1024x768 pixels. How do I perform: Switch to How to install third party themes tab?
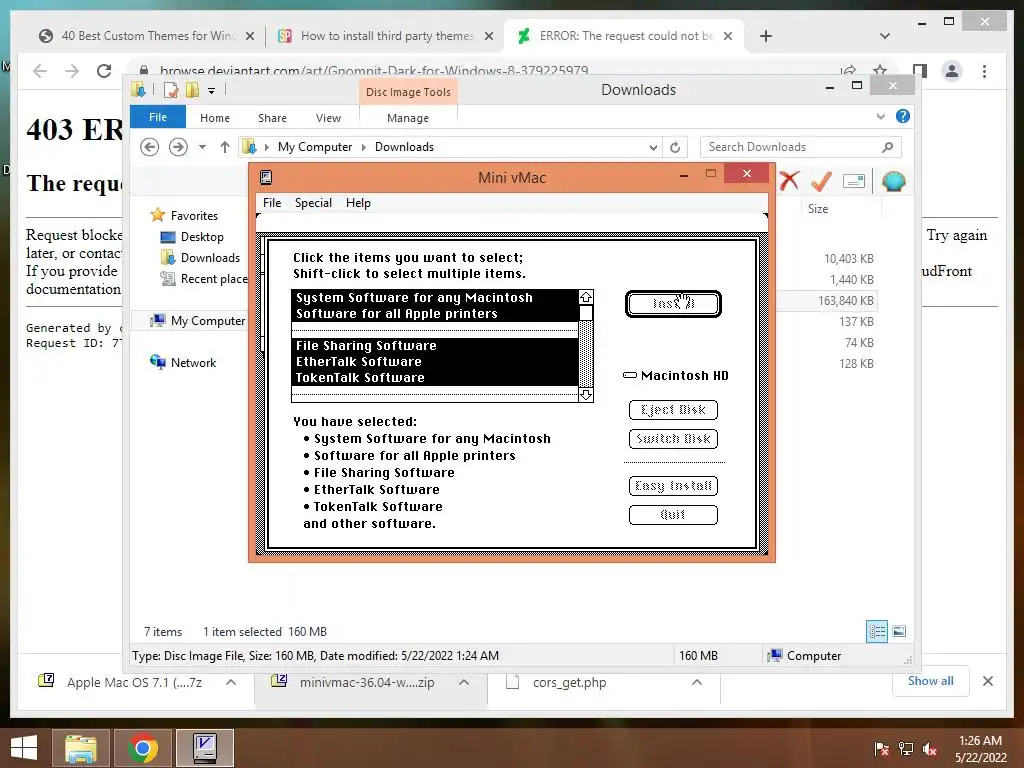pos(385,36)
